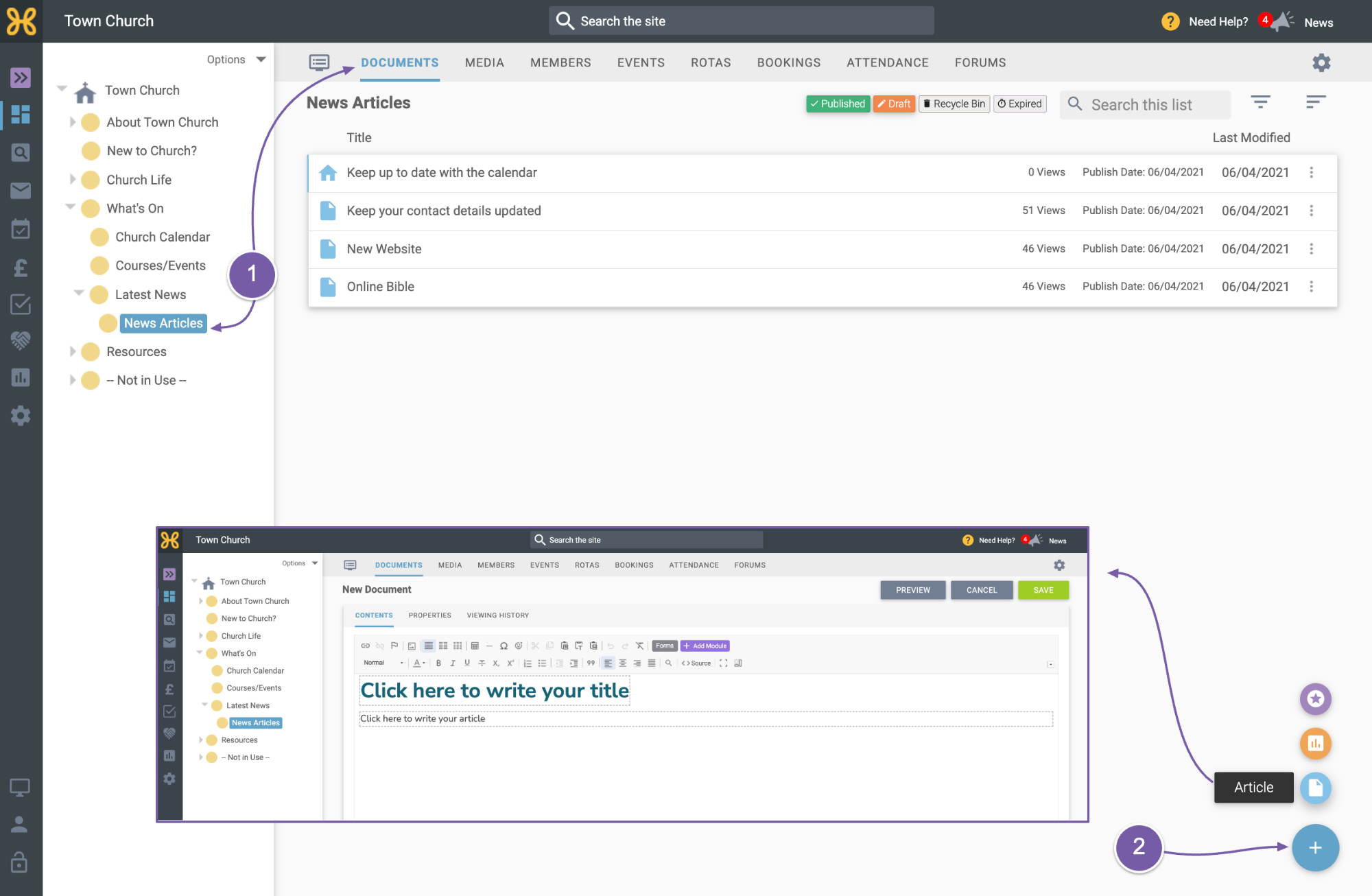
Task: Toggle the Recycle Bin filter
Action: click(x=954, y=104)
